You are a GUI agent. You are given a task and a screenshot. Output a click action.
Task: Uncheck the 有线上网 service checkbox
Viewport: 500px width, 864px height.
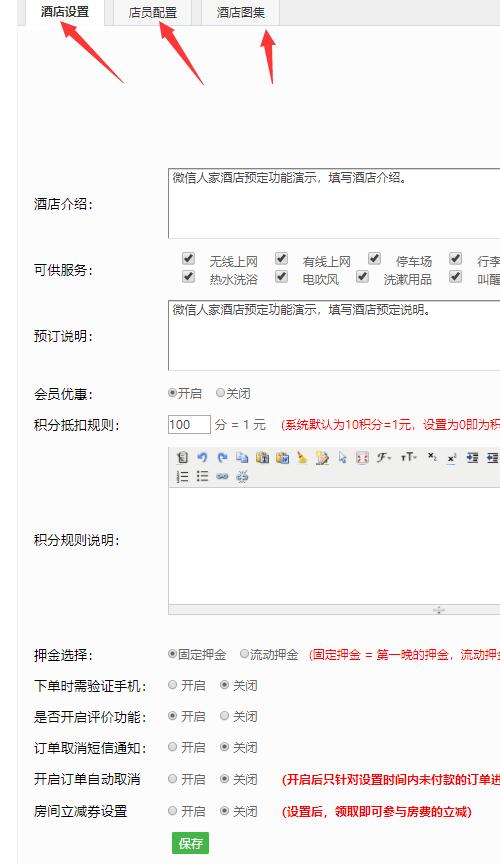pos(282,258)
